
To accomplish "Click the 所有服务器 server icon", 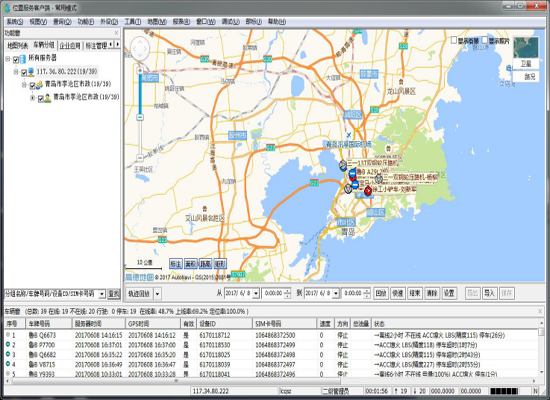I will tap(23, 58).
